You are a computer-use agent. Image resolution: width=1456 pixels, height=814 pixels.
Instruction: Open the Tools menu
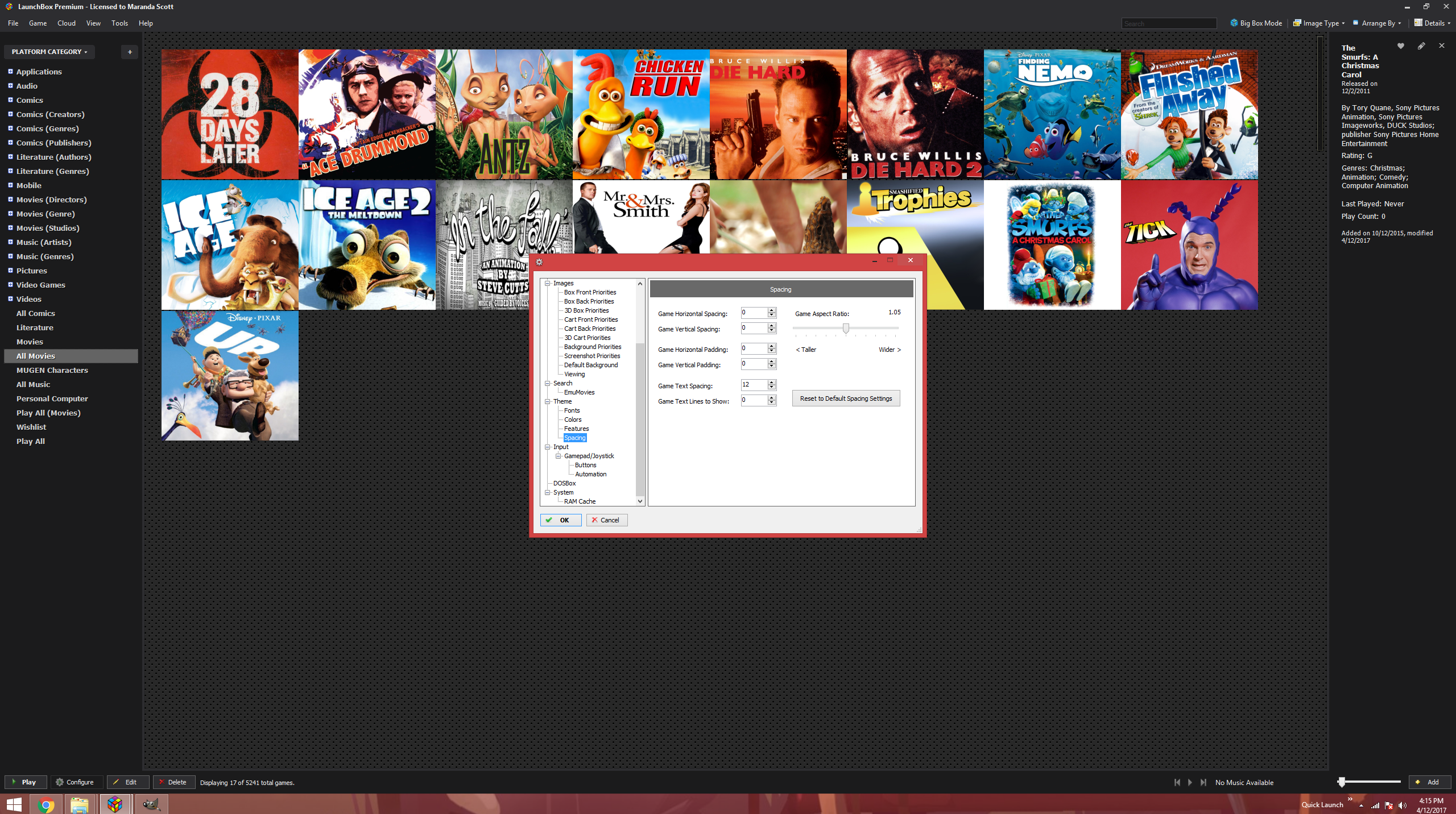coord(119,23)
